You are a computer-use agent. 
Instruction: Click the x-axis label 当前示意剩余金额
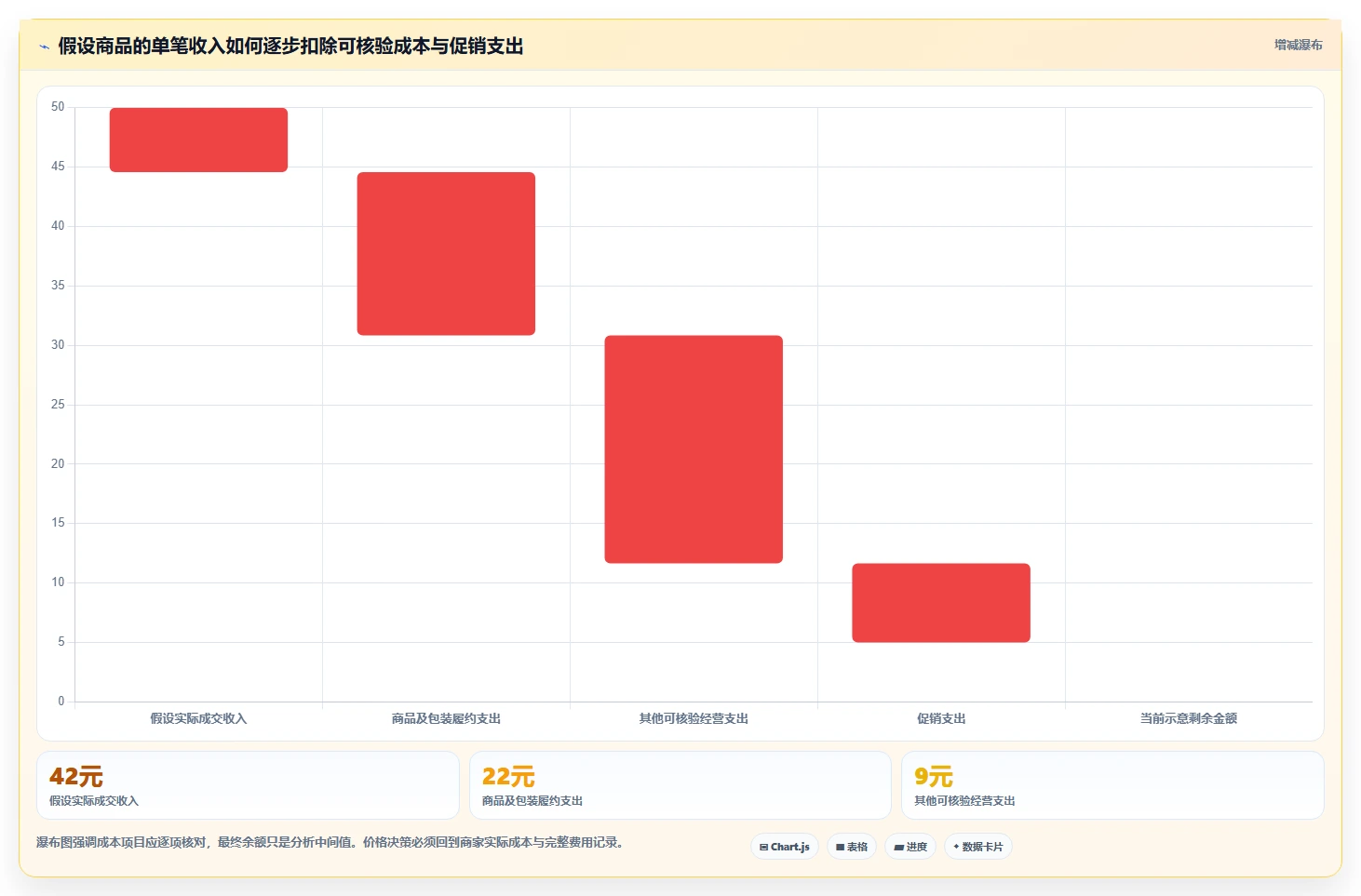click(1189, 718)
